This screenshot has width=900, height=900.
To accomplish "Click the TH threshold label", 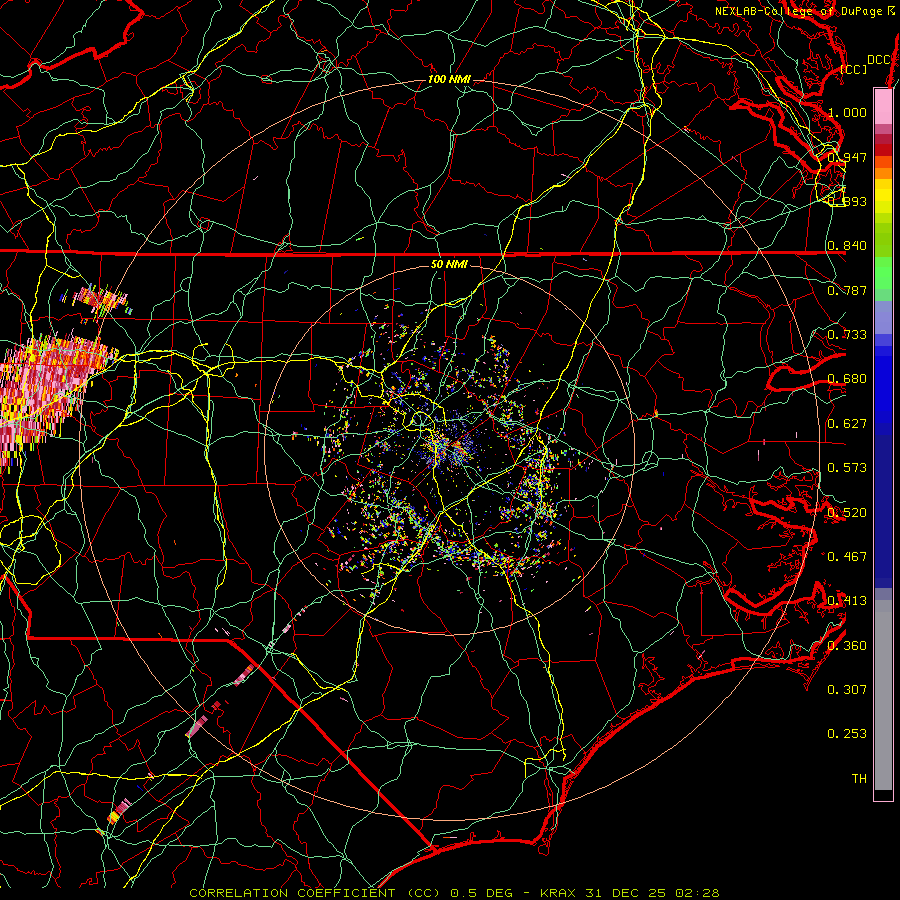I will tap(859, 779).
